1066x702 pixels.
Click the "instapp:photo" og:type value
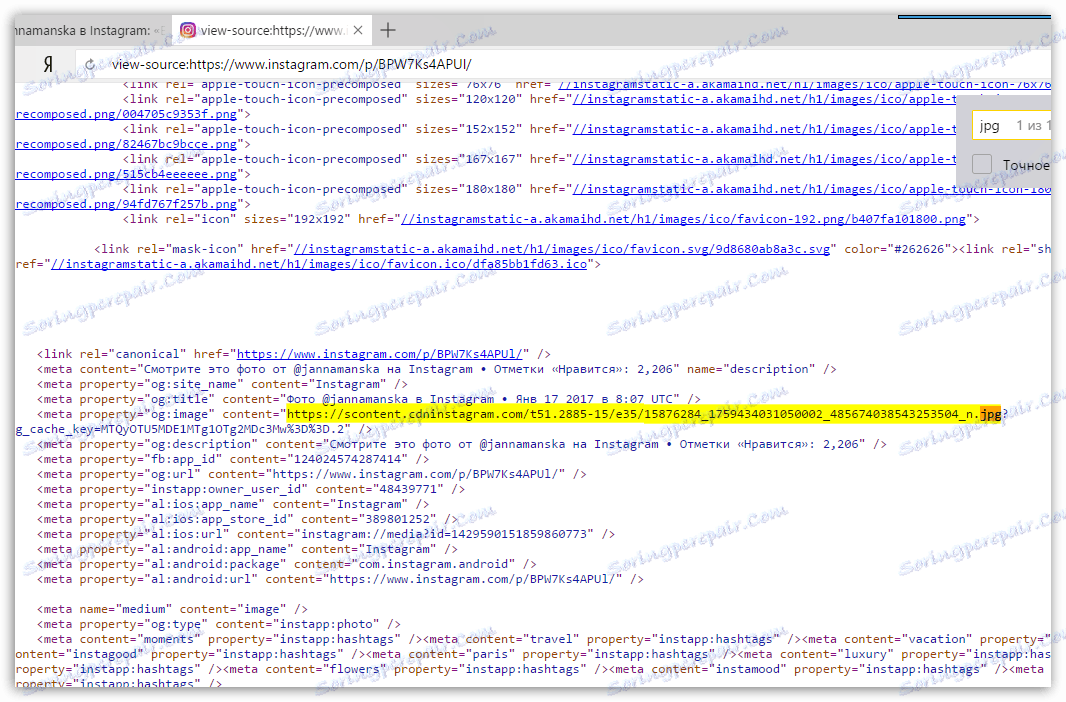pos(326,624)
